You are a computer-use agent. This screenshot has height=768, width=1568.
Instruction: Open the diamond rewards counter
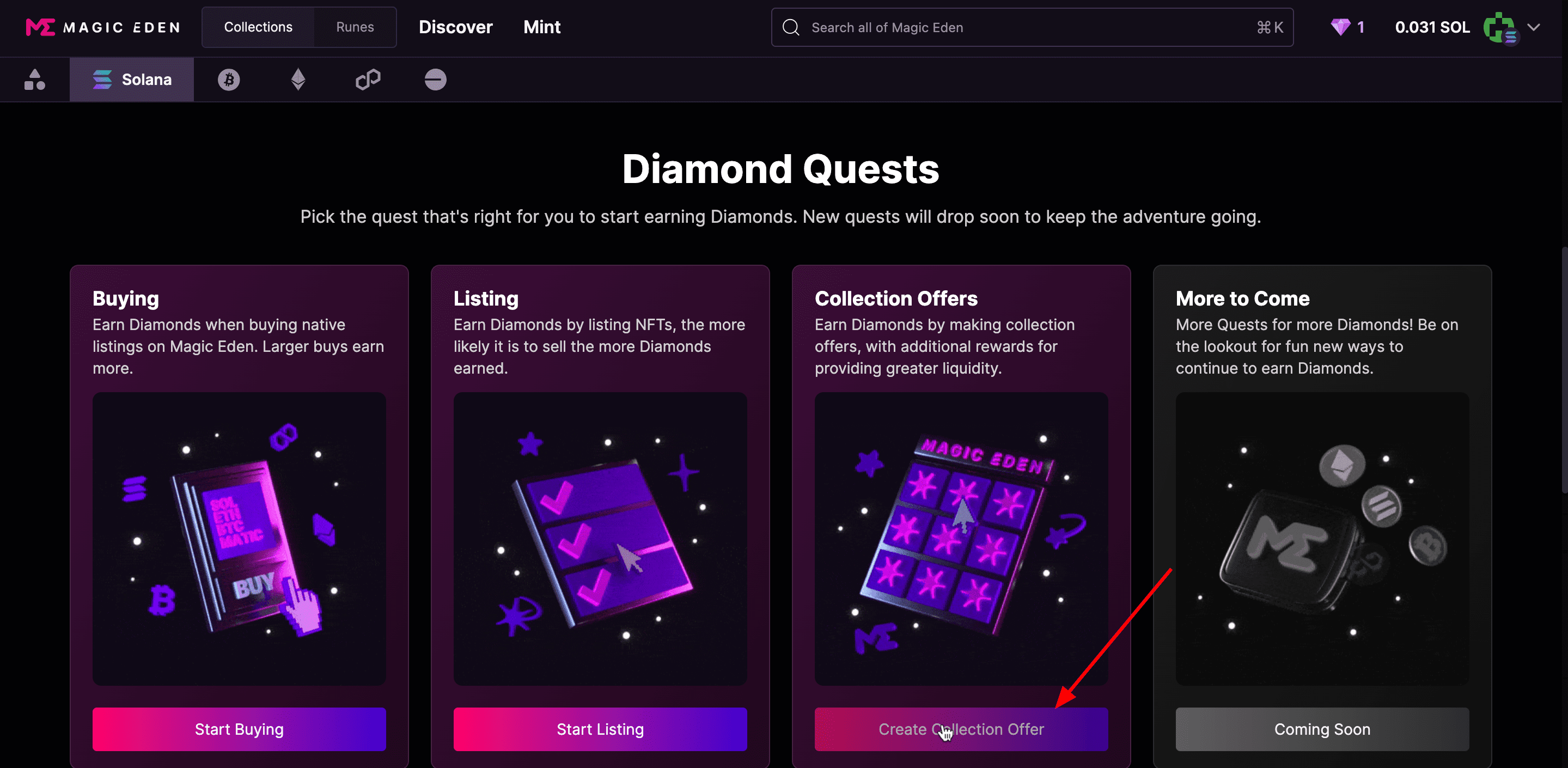click(1347, 27)
